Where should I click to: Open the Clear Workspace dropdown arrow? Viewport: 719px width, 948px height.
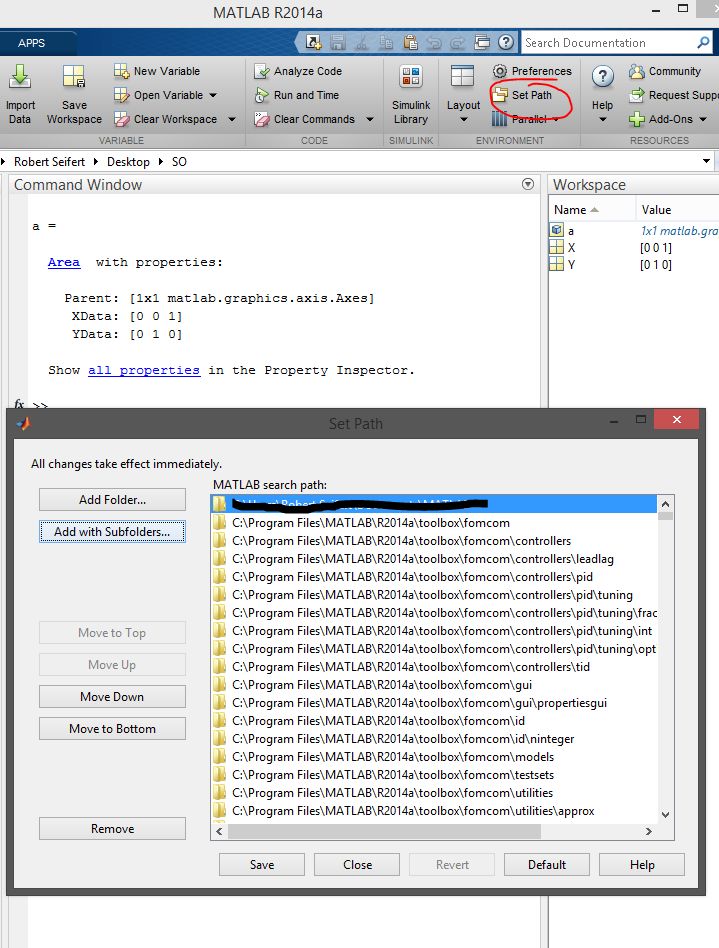(232, 120)
